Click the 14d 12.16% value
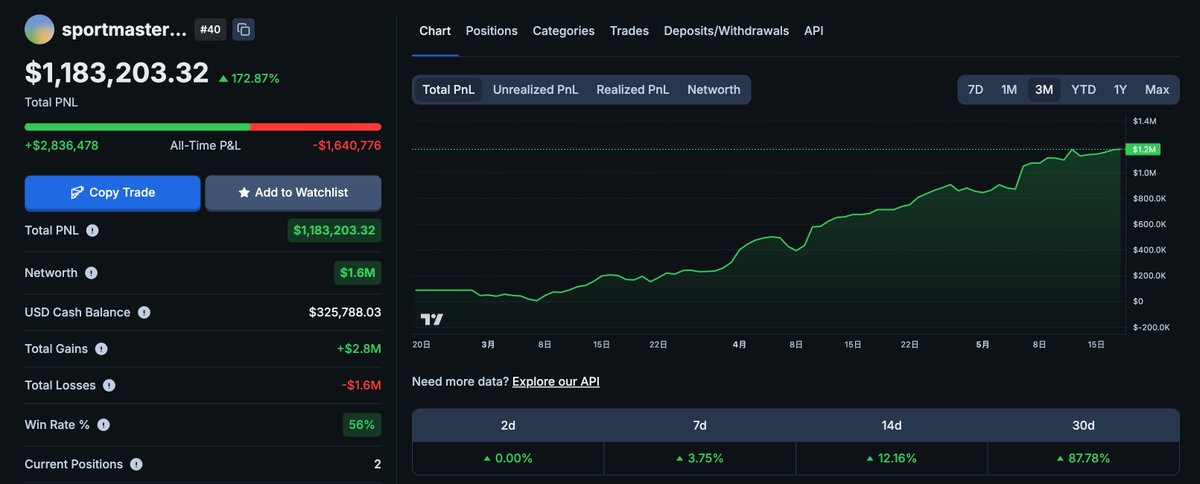Viewport: 1200px width, 484px height. click(892, 458)
